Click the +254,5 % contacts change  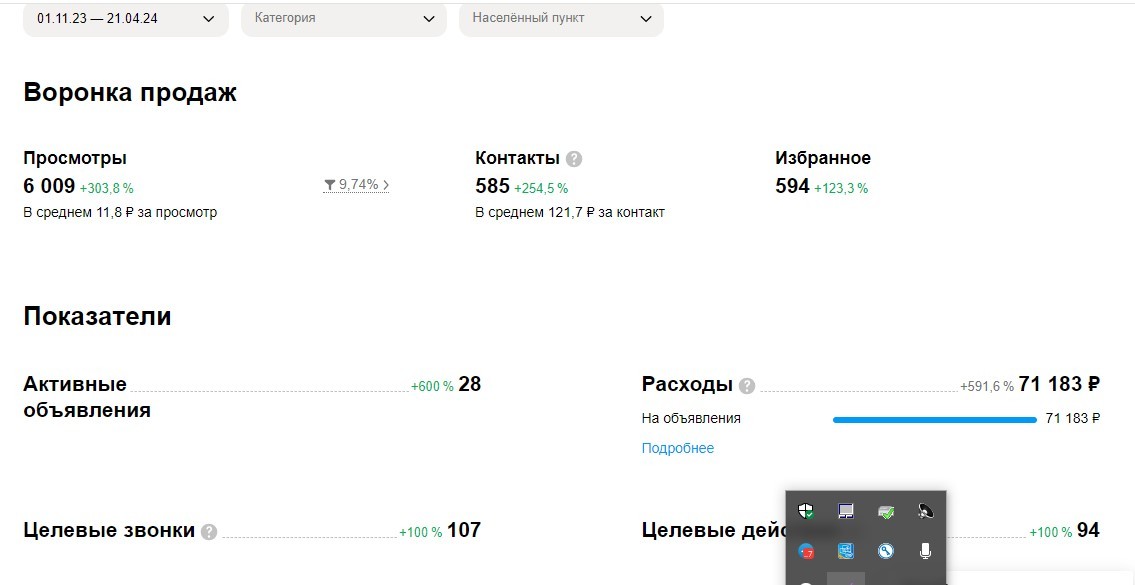(541, 188)
